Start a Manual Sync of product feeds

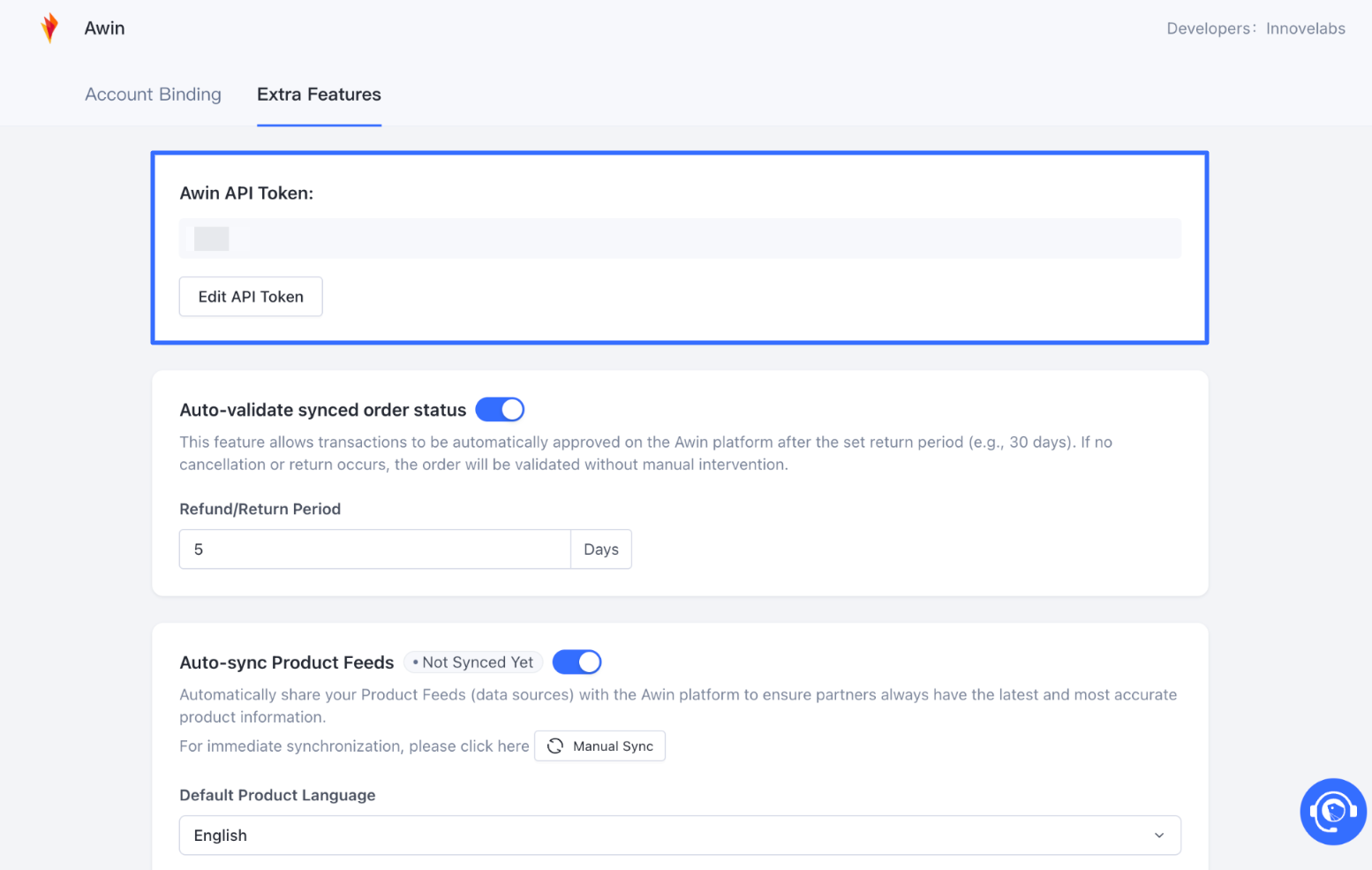click(x=600, y=746)
